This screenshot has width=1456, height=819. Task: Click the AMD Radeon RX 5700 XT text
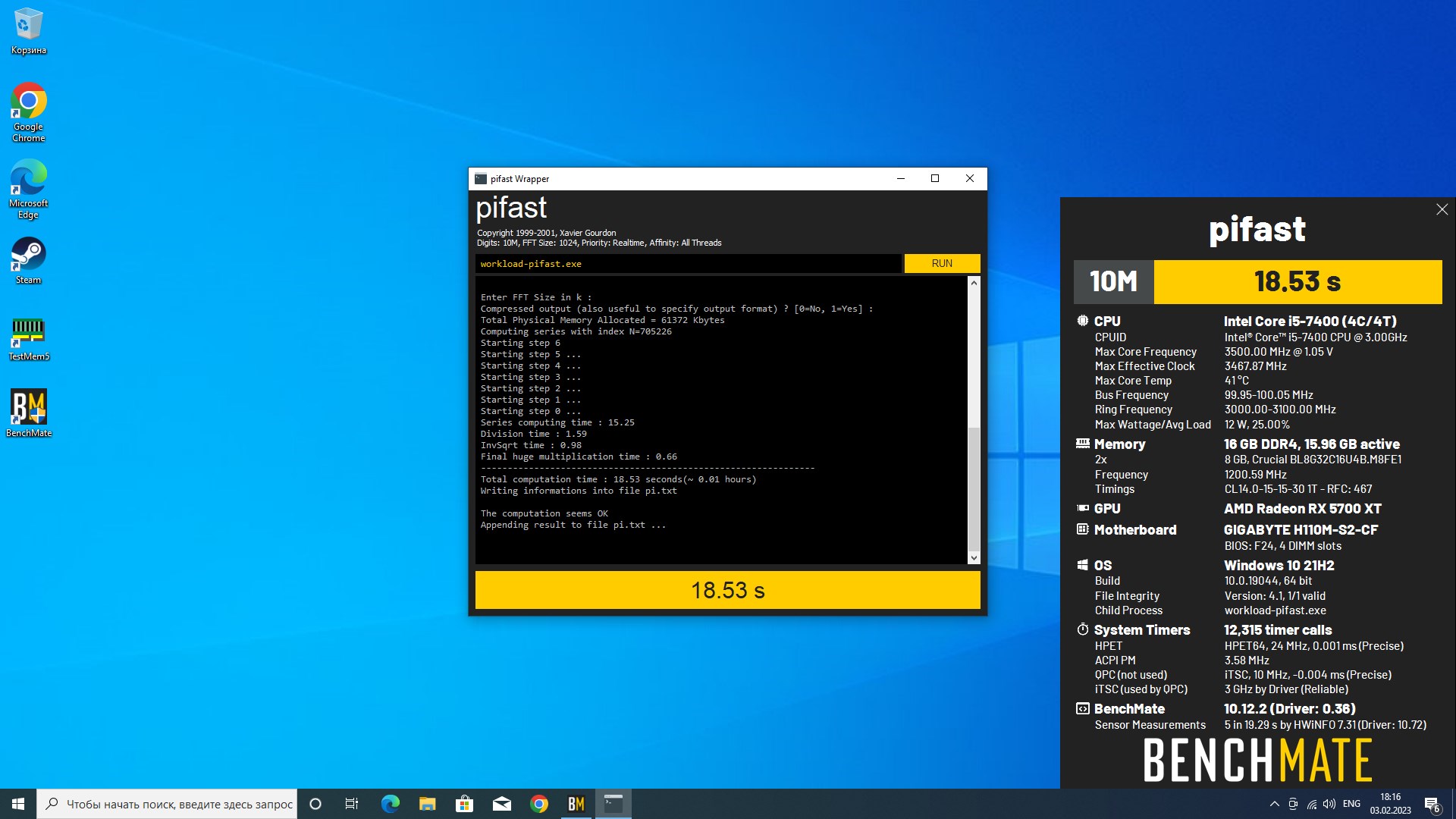[1302, 509]
